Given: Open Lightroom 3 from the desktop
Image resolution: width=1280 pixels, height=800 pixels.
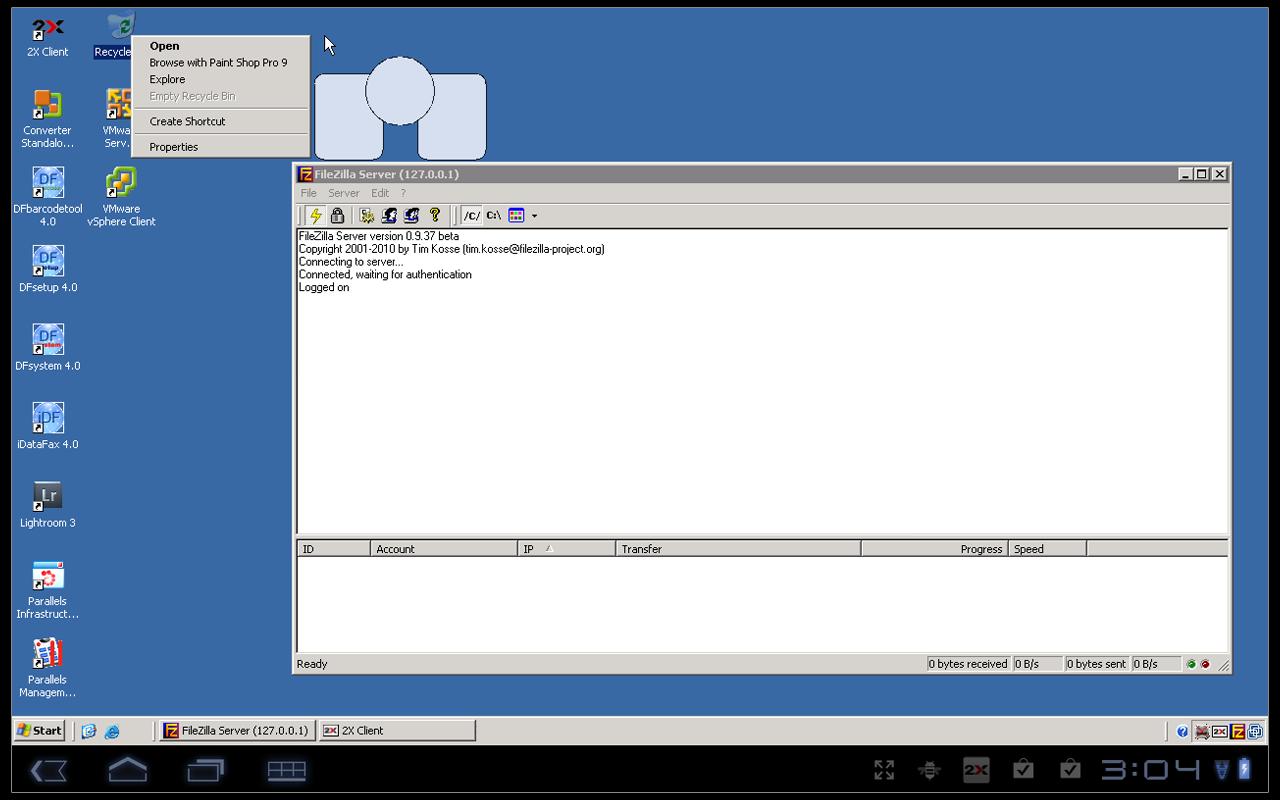Looking at the screenshot, I should click(x=47, y=497).
